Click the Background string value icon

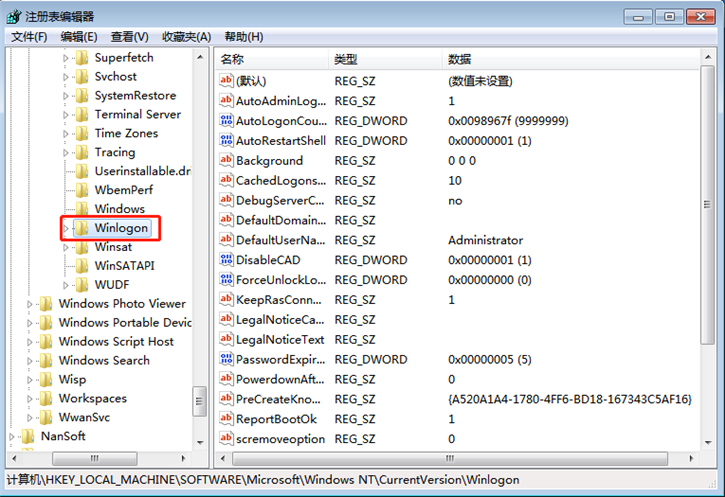[x=226, y=161]
